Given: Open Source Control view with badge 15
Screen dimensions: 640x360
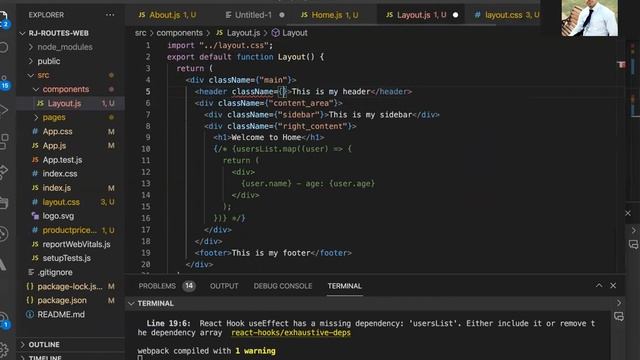Looking at the screenshot, I should click(4, 81).
